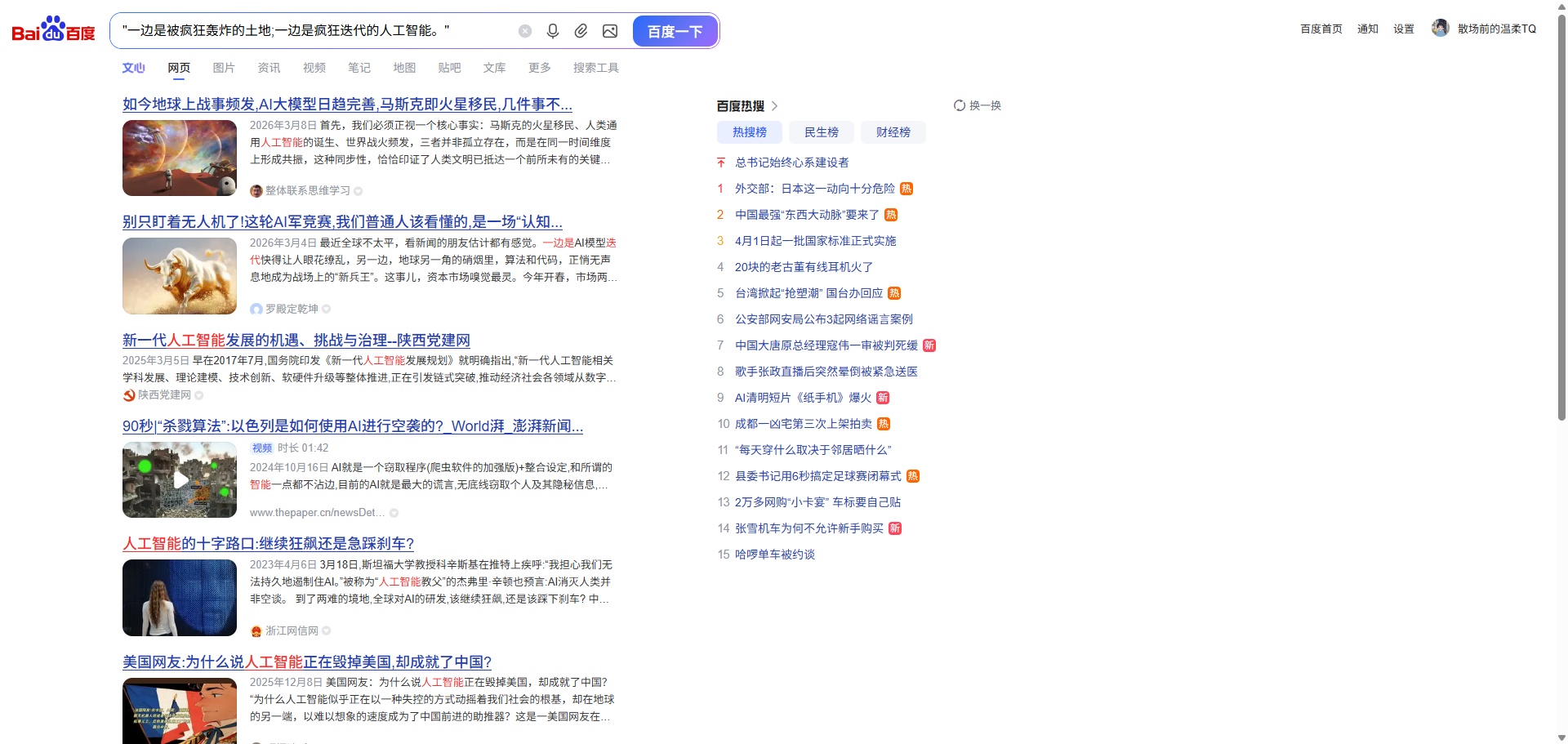
Task: Refresh hot list with 换一换 icon
Action: [960, 105]
